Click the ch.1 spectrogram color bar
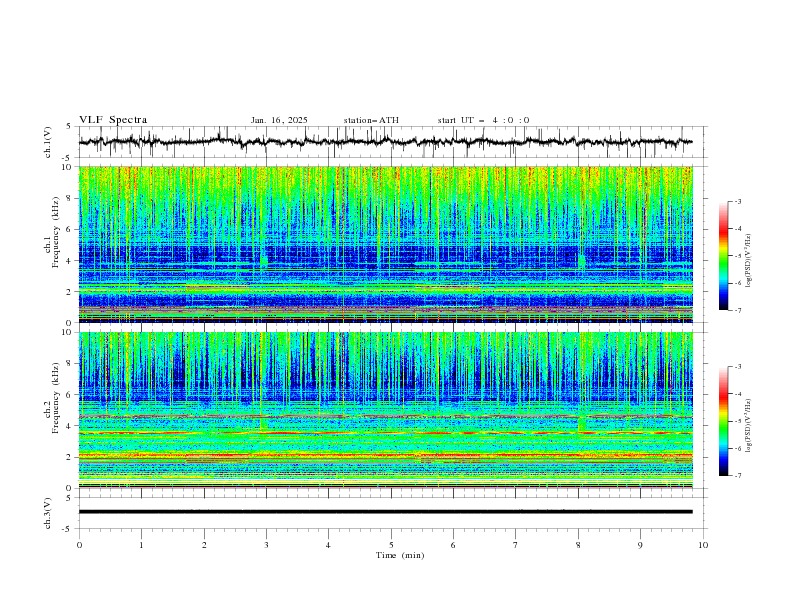 tap(723, 256)
